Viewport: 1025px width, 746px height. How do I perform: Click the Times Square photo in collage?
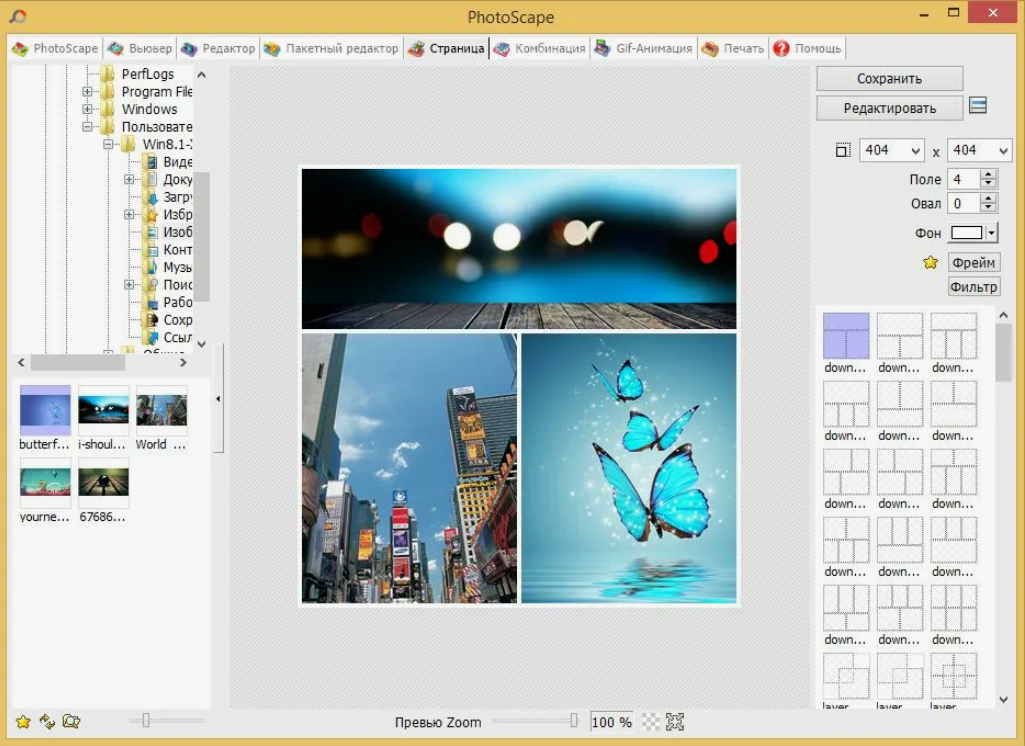tap(409, 468)
